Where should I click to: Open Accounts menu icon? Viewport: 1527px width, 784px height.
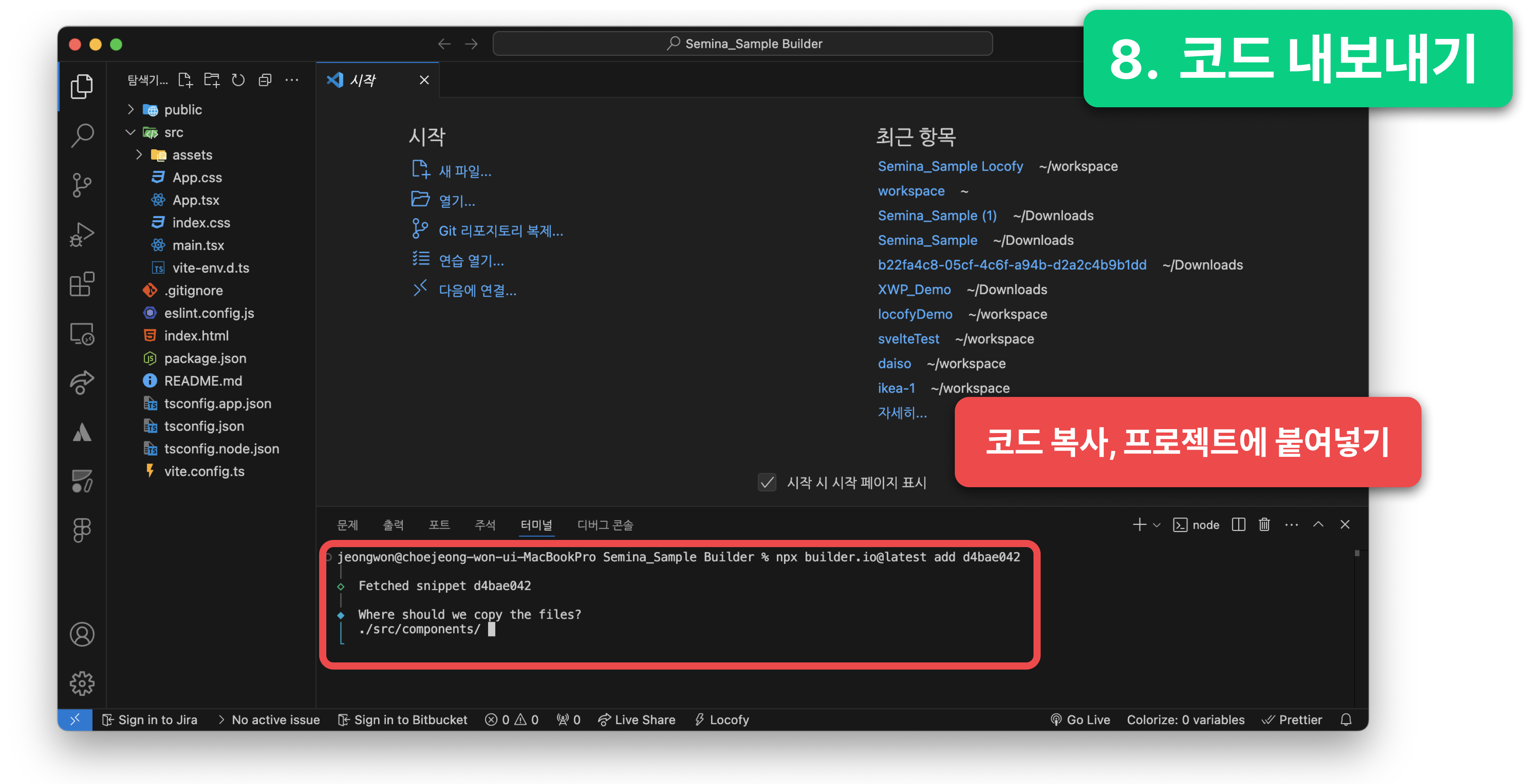pyautogui.click(x=82, y=634)
